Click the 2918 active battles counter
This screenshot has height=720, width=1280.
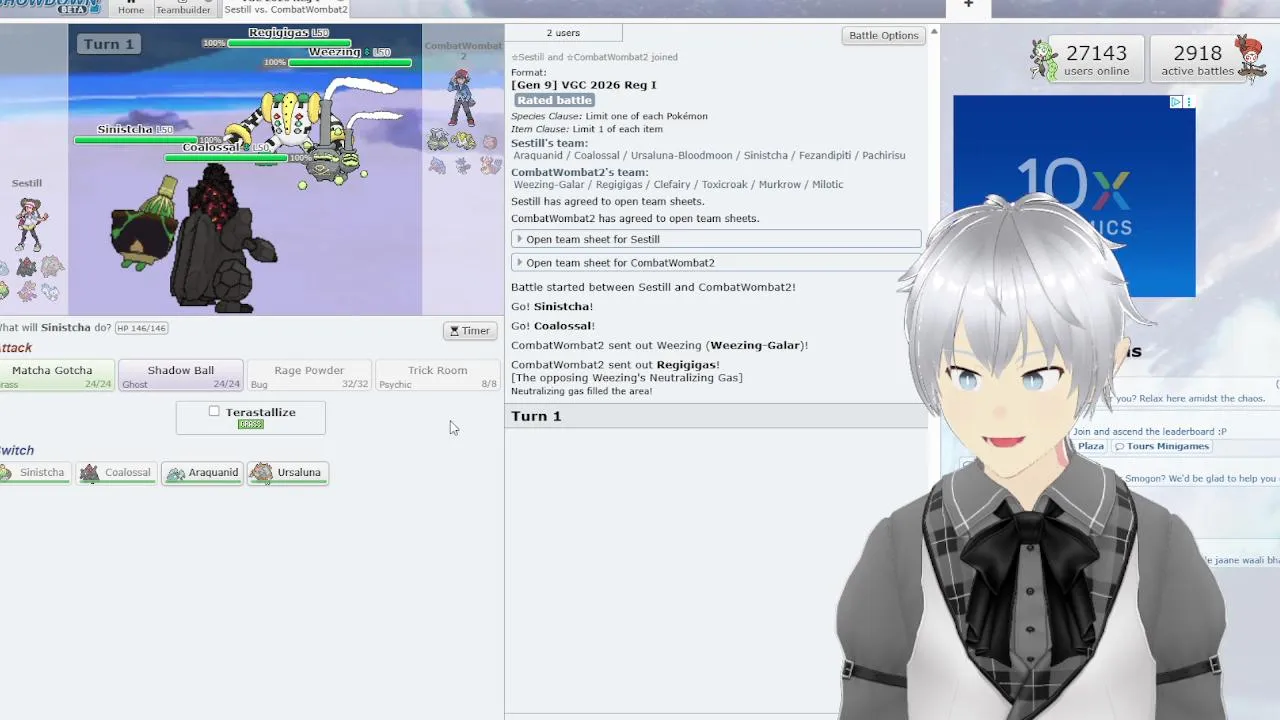[1197, 59]
